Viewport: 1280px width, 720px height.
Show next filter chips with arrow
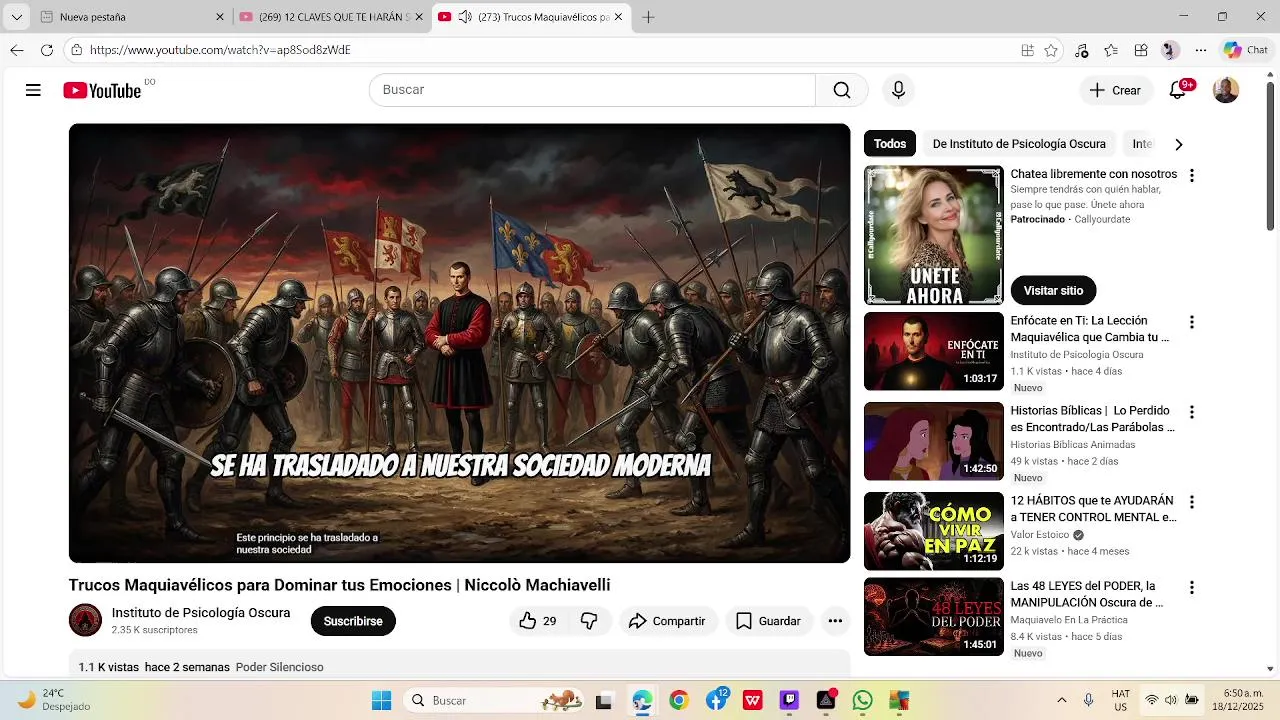tap(1178, 144)
